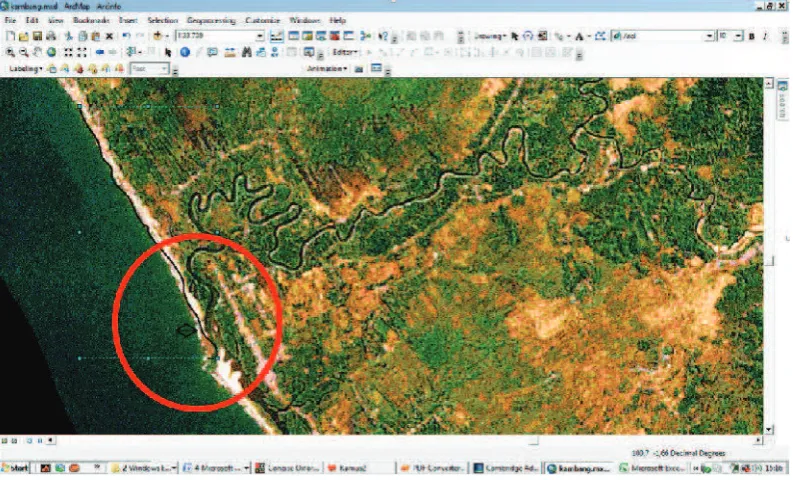Open the Edit menu
Image resolution: width=793 pixels, height=480 pixels.
pos(32,21)
